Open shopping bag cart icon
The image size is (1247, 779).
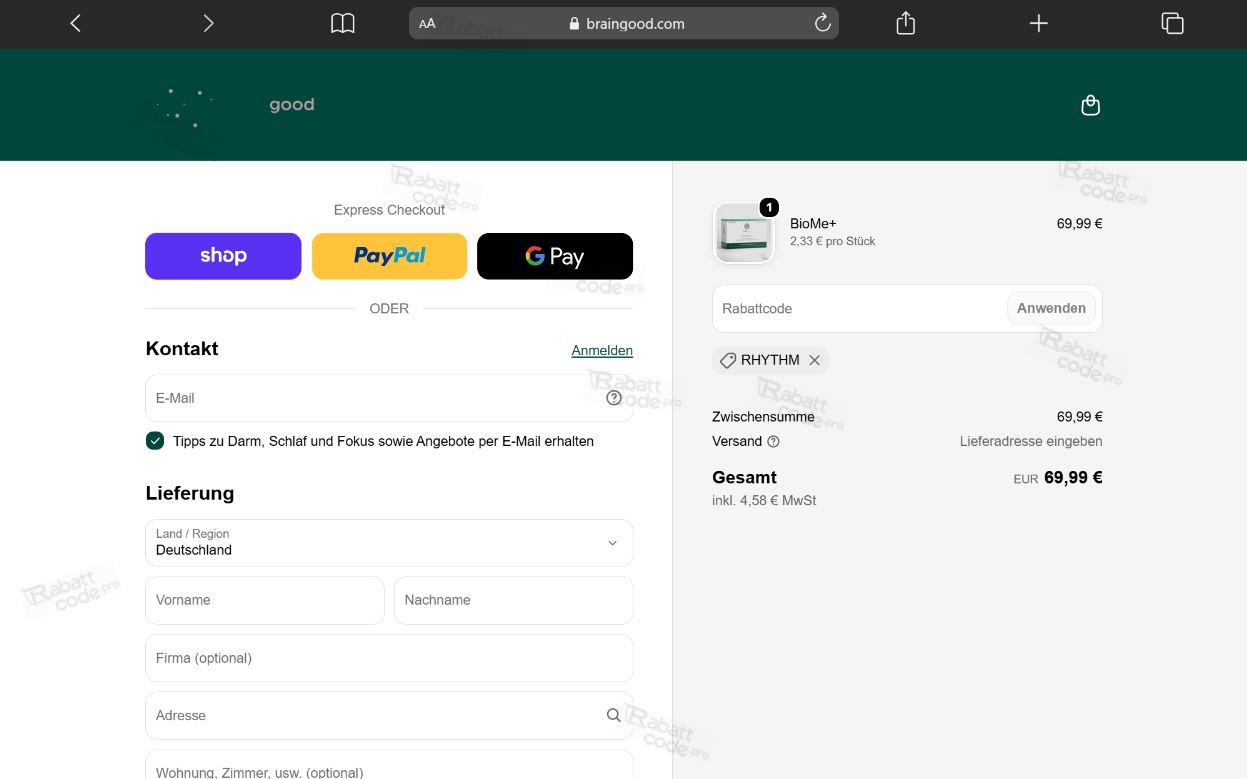1091,105
